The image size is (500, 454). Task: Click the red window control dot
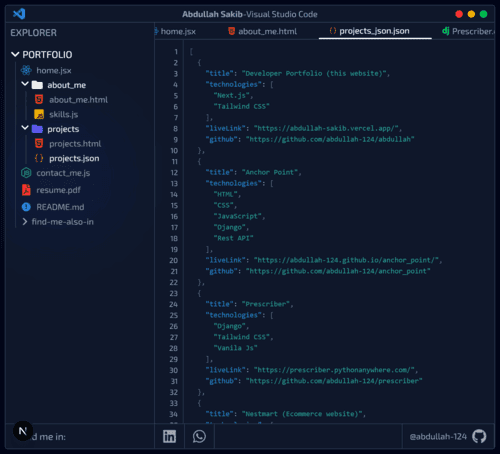[459, 14]
